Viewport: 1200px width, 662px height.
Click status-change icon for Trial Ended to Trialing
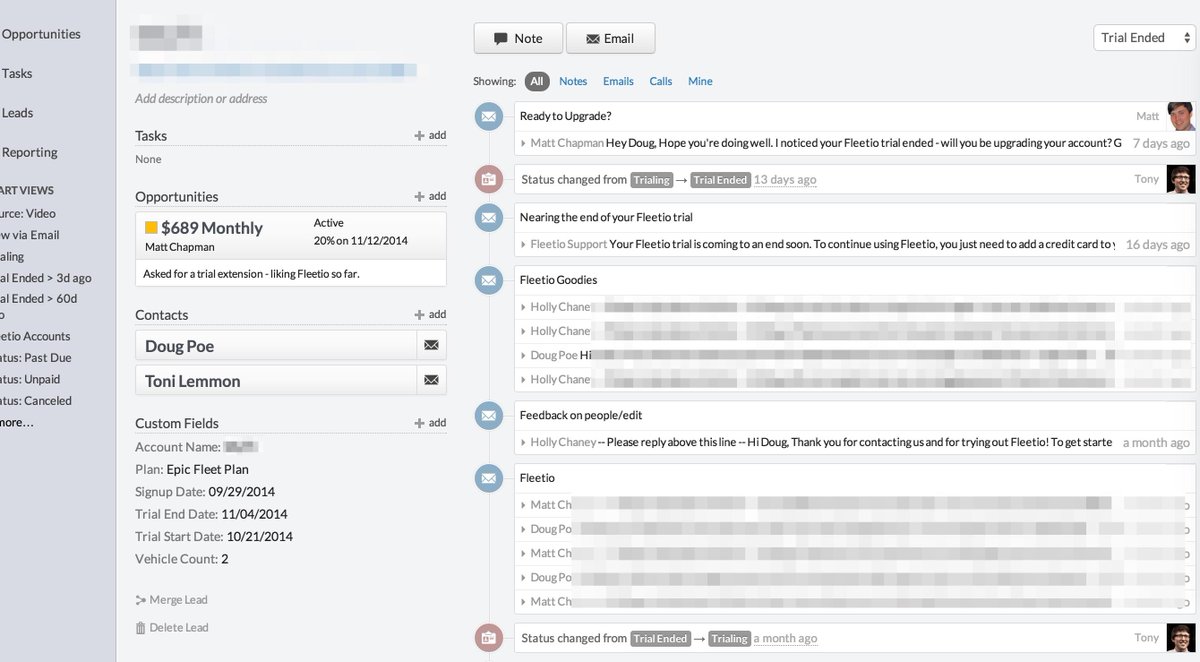488,638
